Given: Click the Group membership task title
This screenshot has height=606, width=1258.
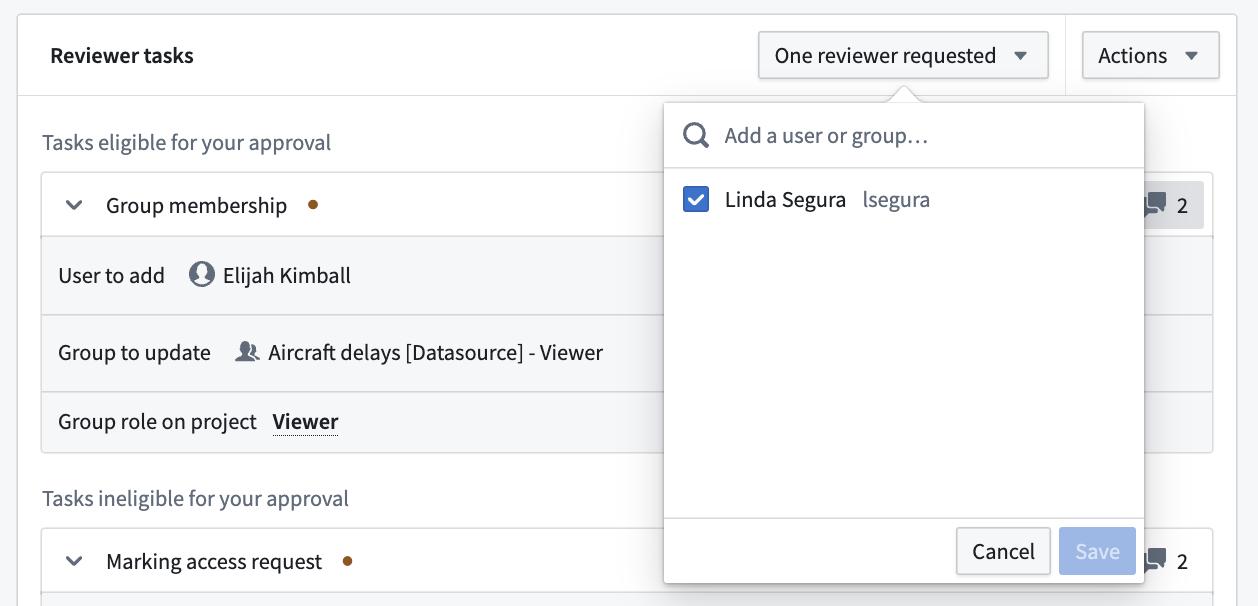Looking at the screenshot, I should click(196, 206).
